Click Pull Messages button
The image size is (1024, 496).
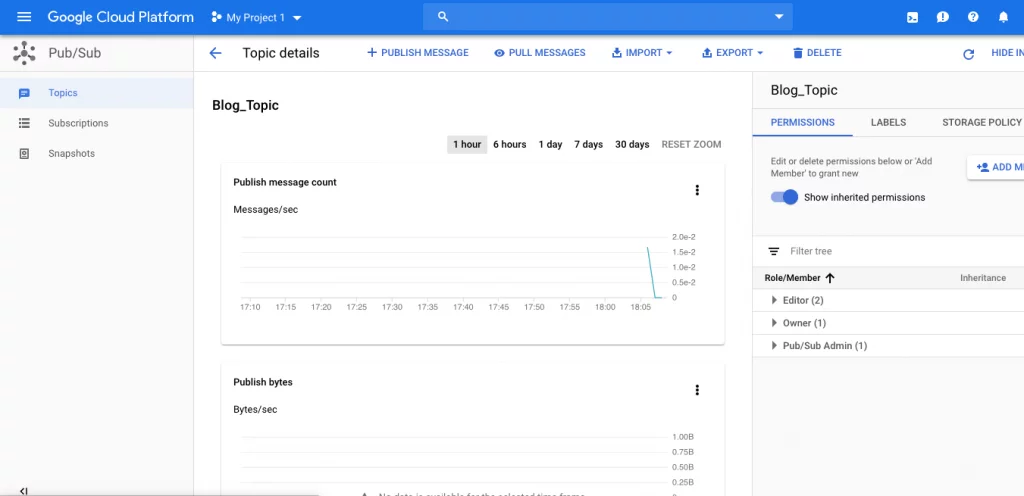(539, 53)
